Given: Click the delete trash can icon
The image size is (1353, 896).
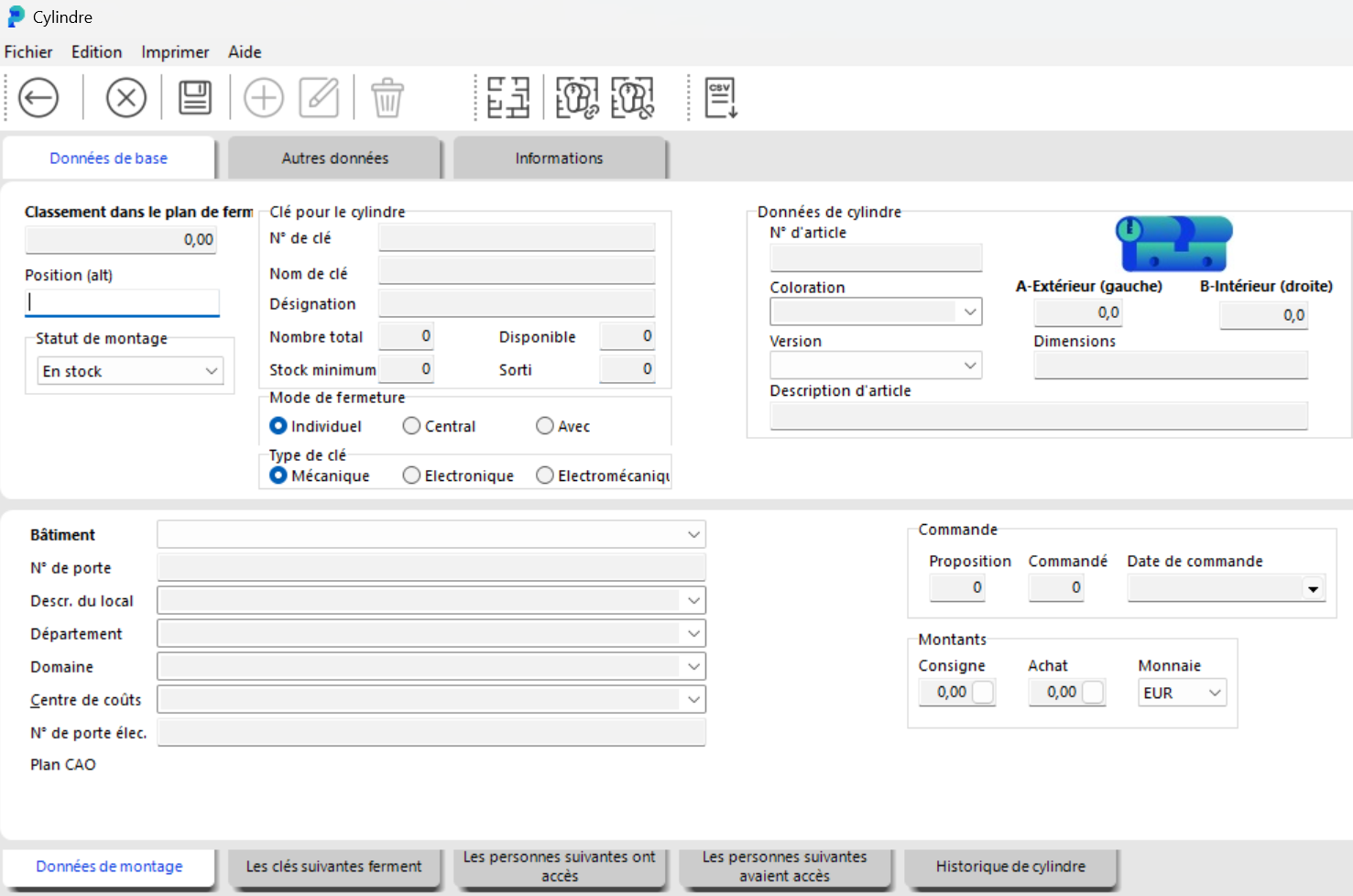Looking at the screenshot, I should point(387,98).
